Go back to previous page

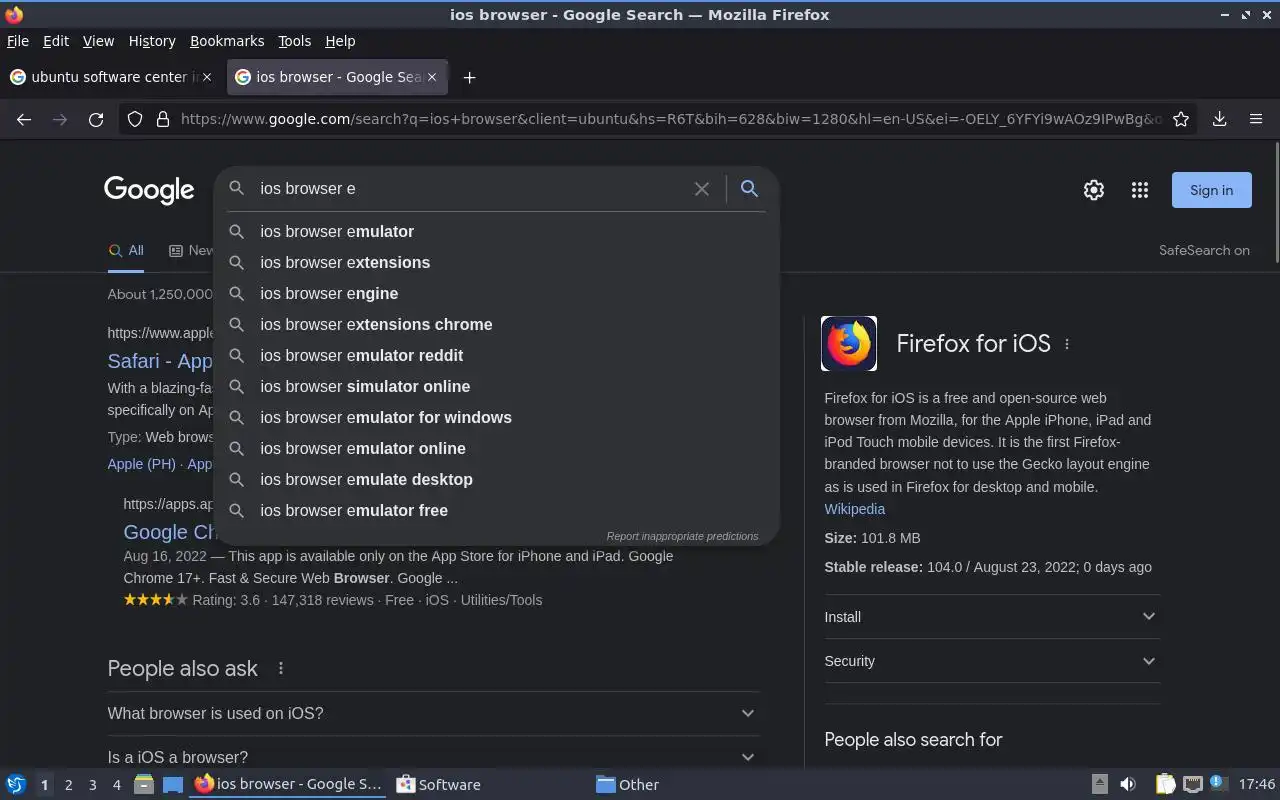24,119
